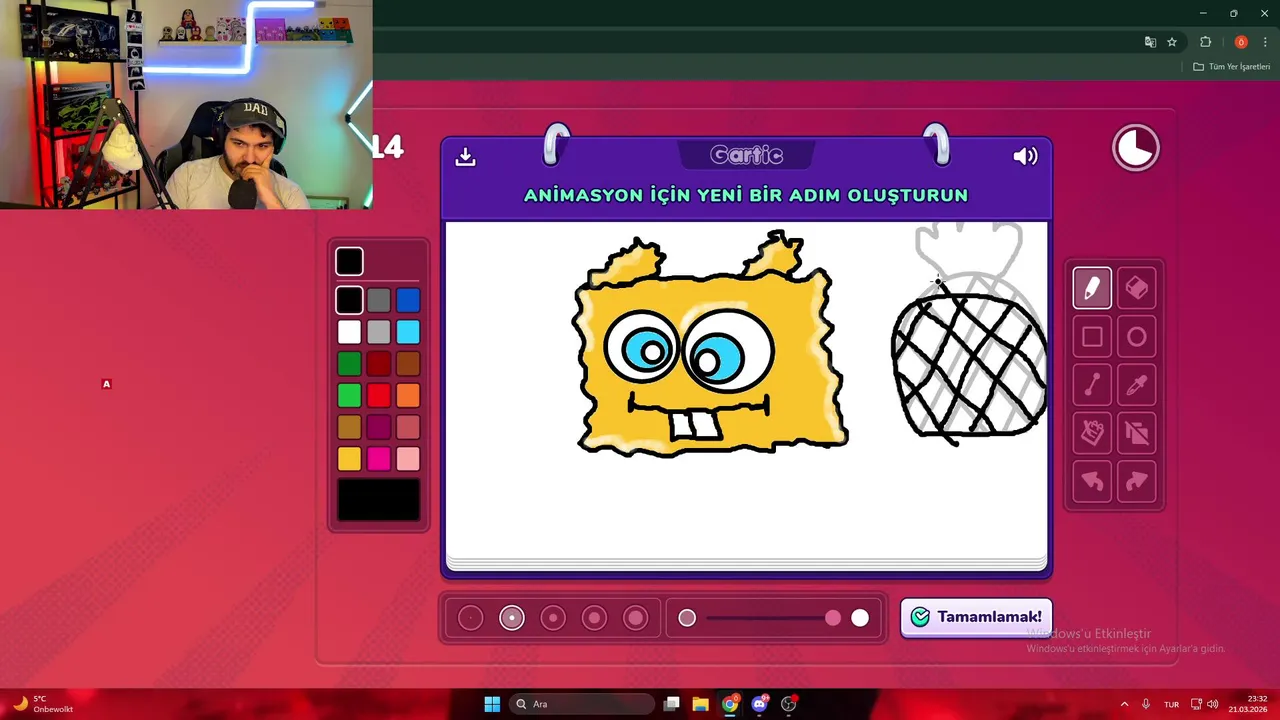Open the browser profile avatar
The width and height of the screenshot is (1280, 720).
coord(1241,42)
